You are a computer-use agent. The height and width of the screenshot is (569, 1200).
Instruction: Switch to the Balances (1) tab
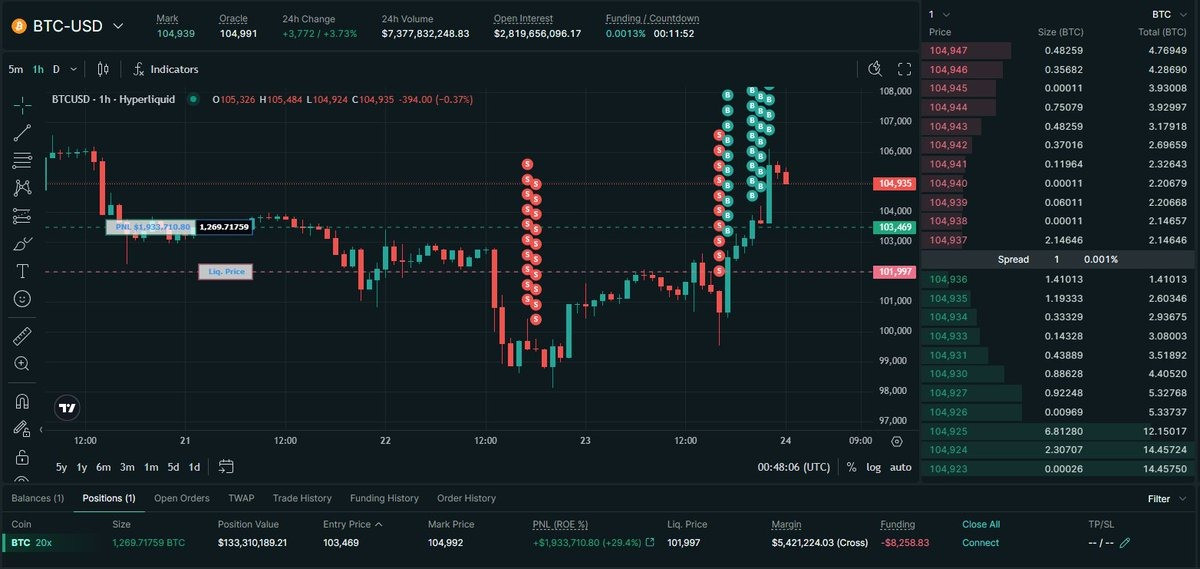(x=38, y=498)
